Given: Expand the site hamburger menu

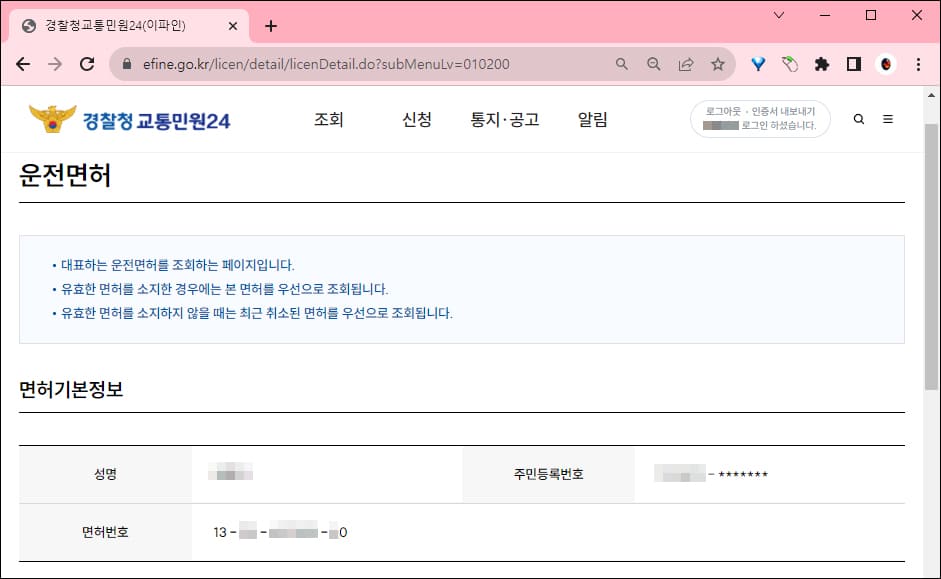Looking at the screenshot, I should click(888, 118).
